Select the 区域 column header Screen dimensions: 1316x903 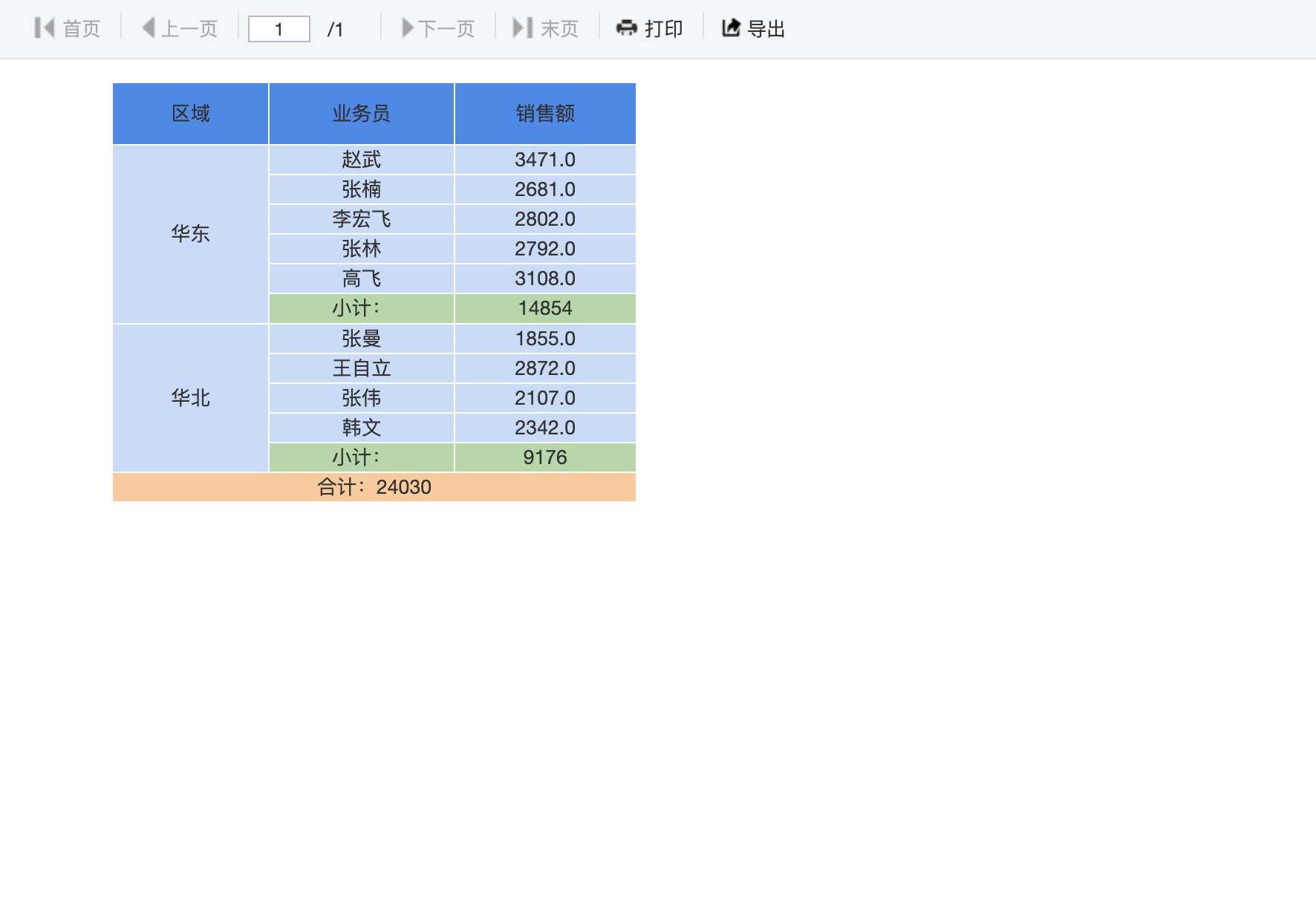click(190, 114)
